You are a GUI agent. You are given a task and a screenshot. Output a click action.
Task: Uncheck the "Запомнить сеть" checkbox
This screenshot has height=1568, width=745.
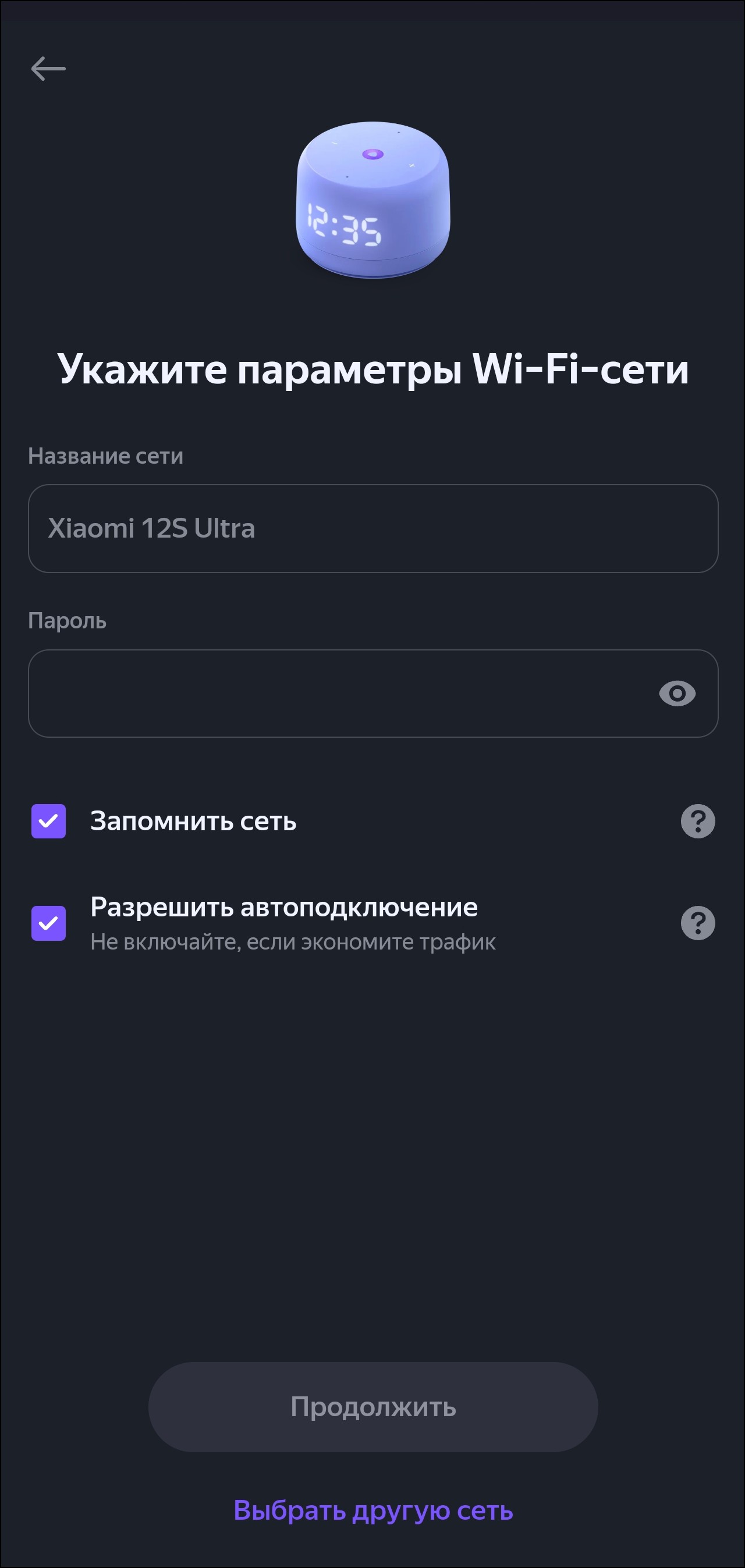(49, 821)
